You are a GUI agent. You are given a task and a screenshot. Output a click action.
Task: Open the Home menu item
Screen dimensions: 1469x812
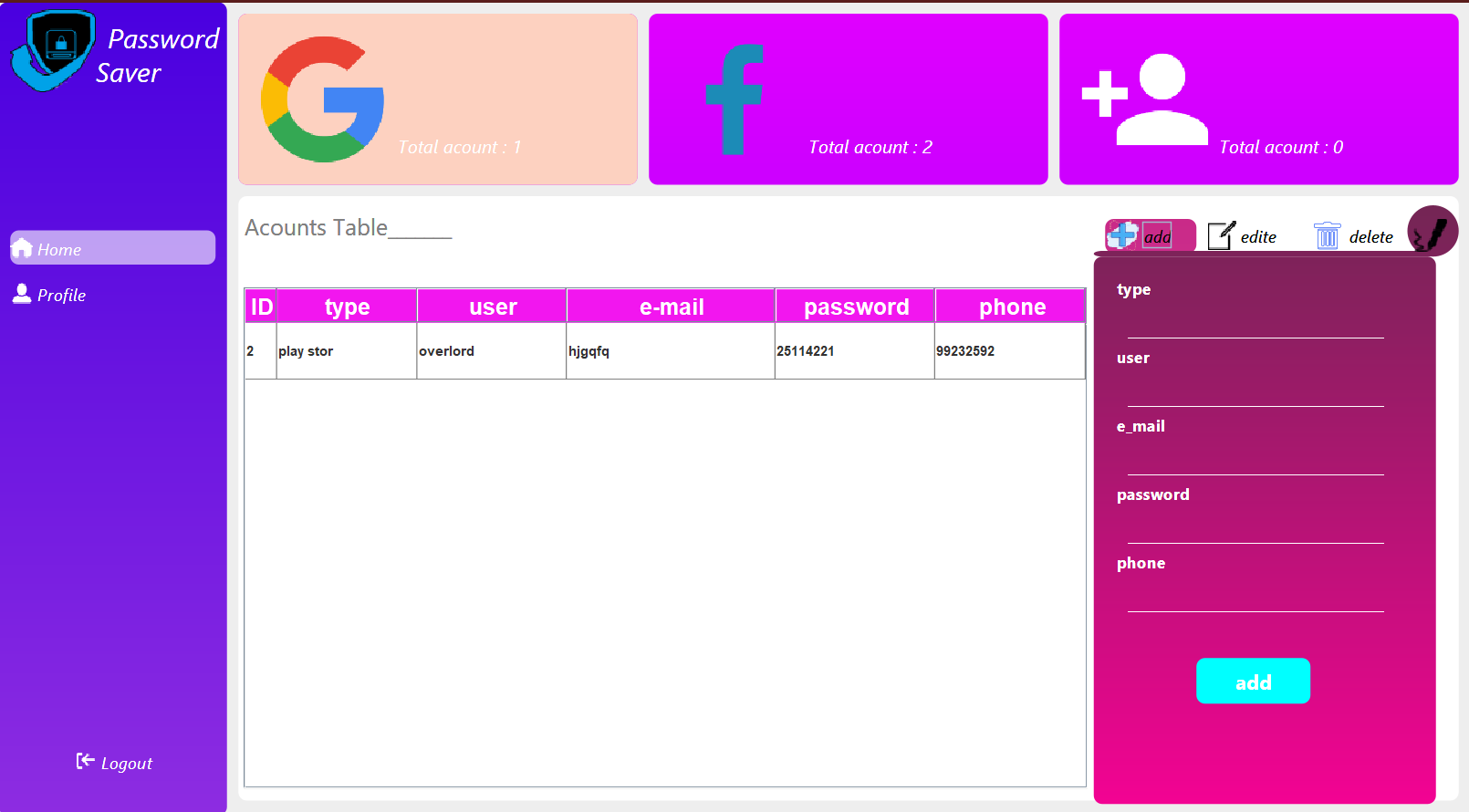[113, 247]
